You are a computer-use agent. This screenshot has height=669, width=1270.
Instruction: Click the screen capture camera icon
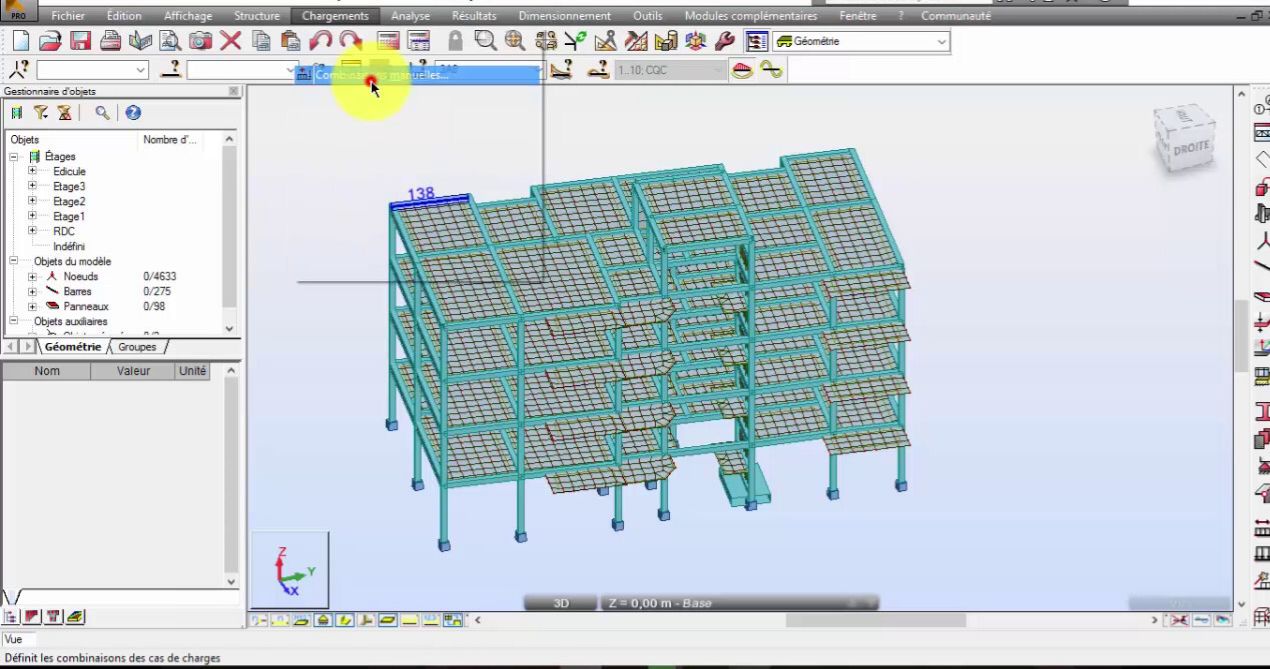coord(200,41)
